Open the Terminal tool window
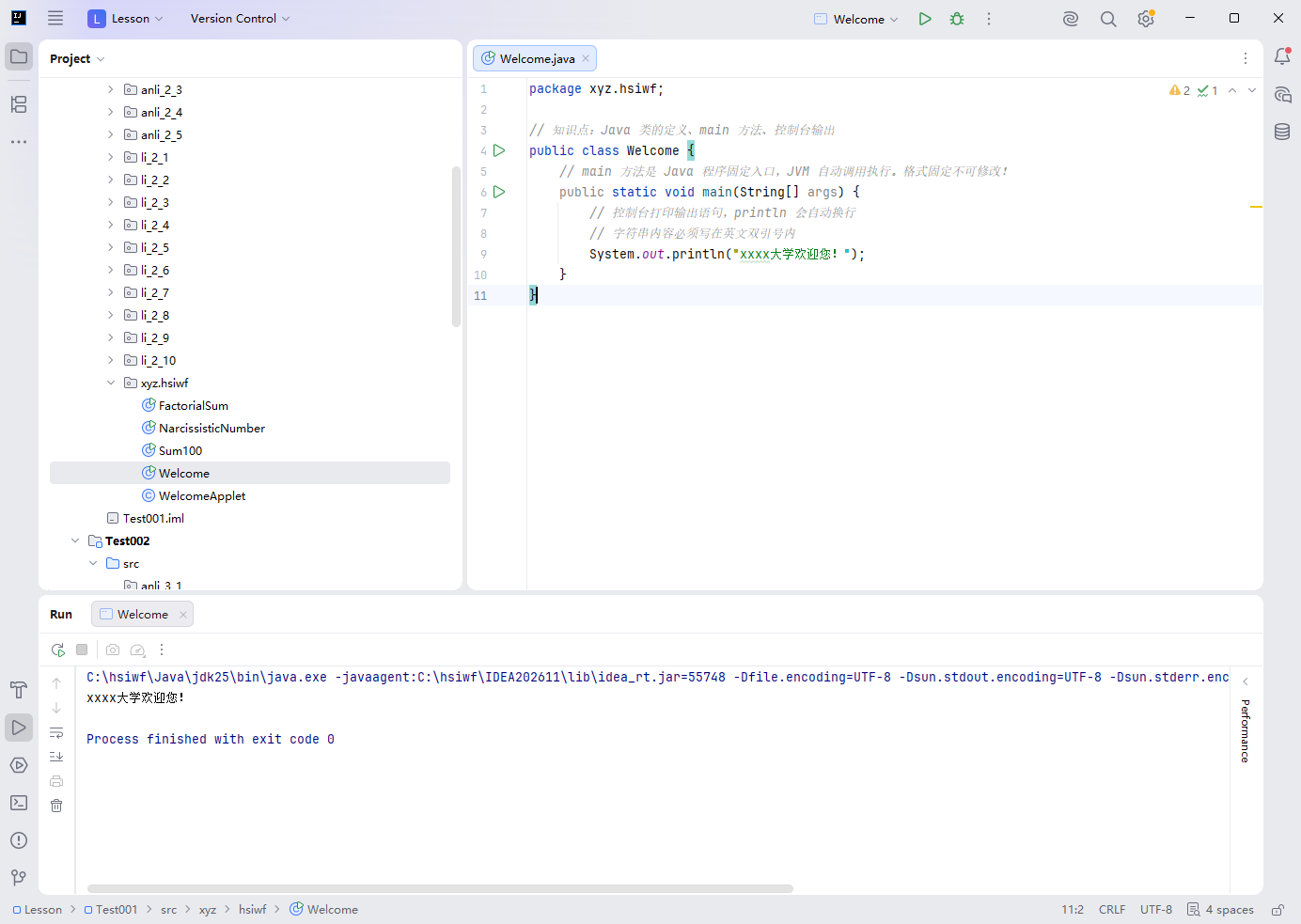 [x=19, y=803]
